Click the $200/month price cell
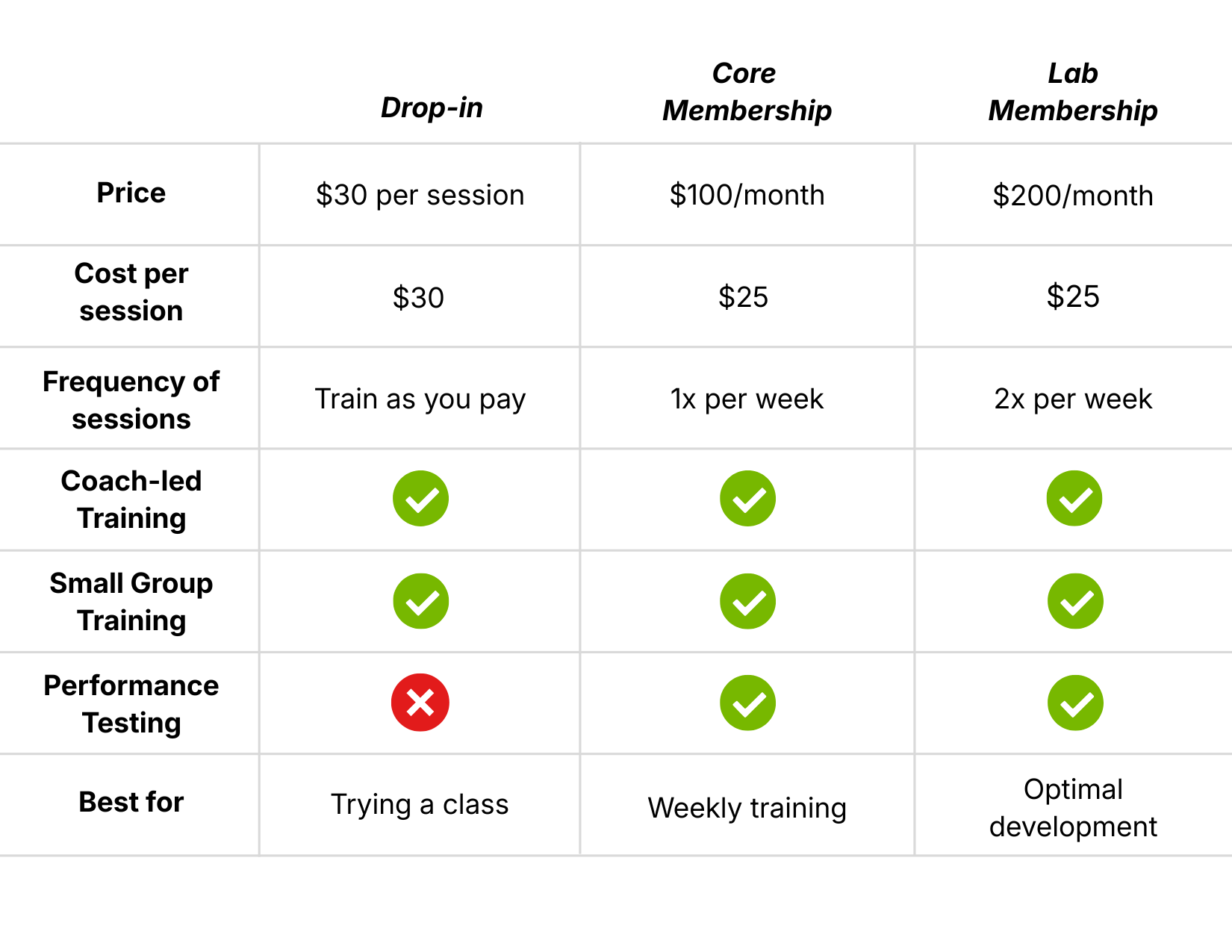The width and height of the screenshot is (1232, 952). click(x=1073, y=196)
